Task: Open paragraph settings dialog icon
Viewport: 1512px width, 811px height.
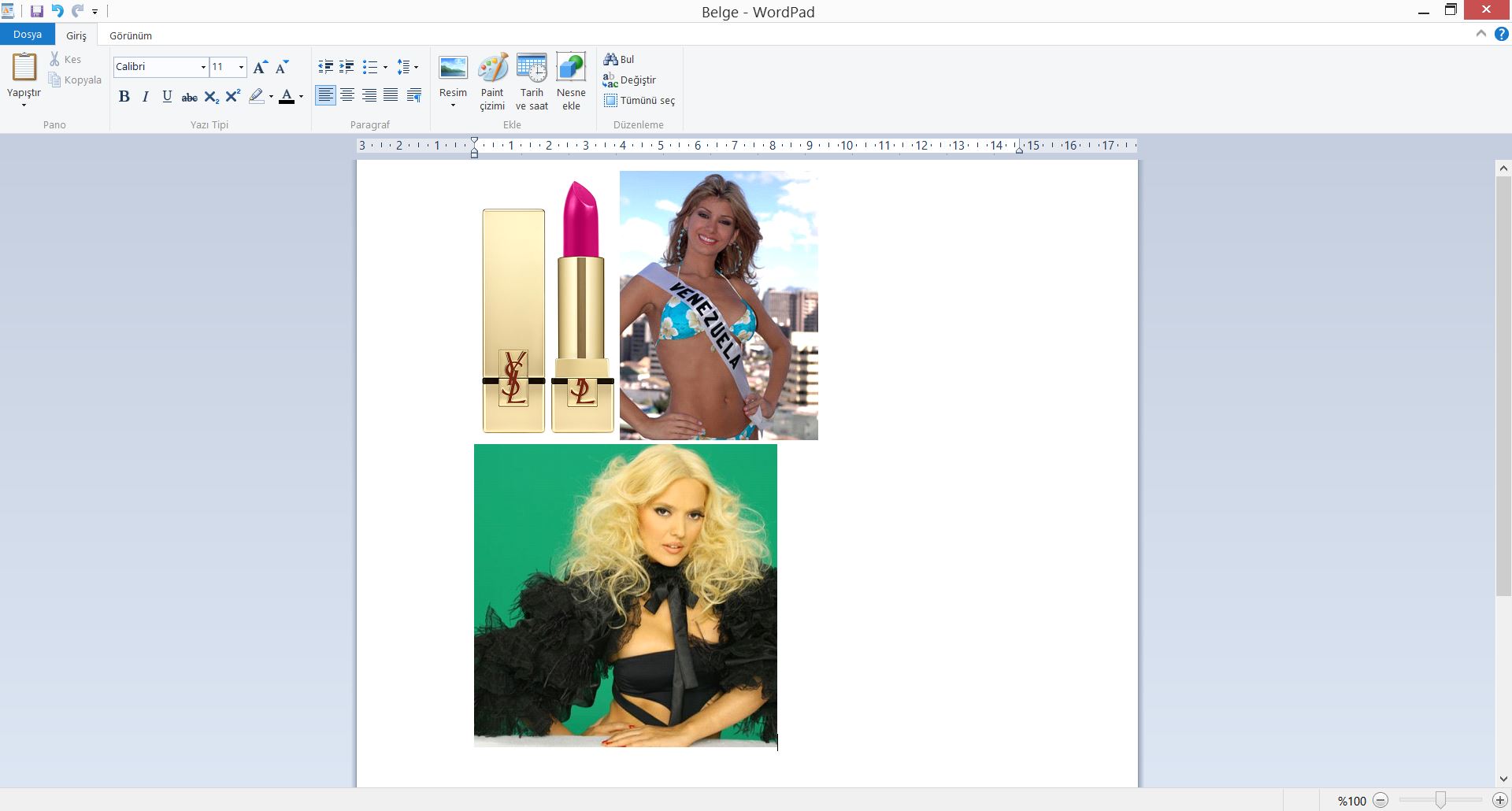Action: pos(414,96)
